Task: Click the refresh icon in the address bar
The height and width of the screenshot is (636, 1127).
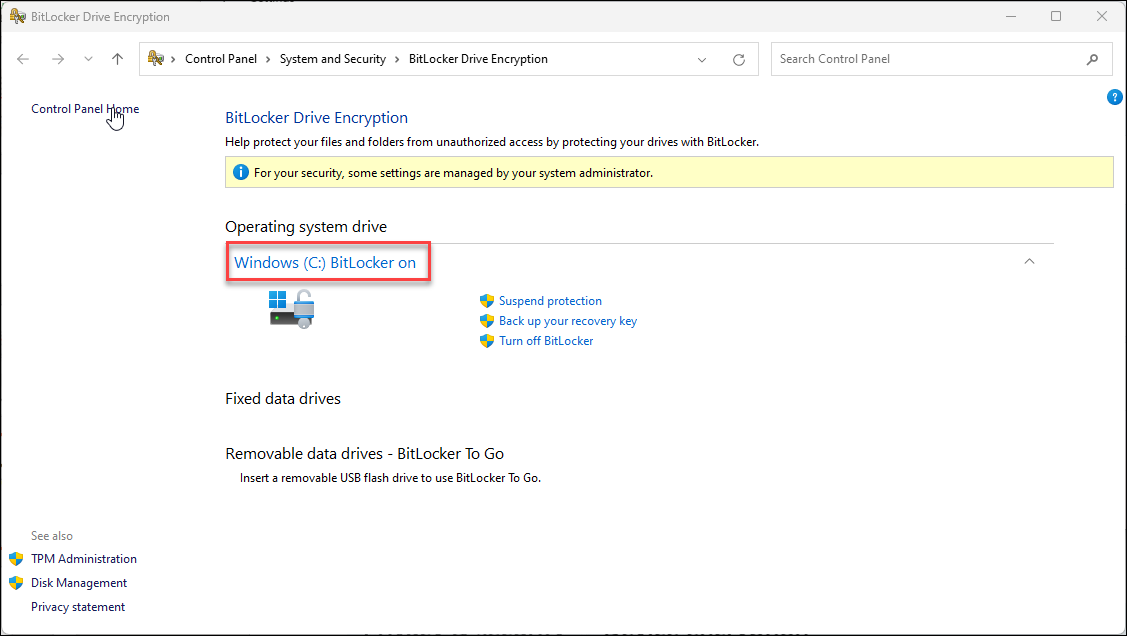Action: pos(739,59)
